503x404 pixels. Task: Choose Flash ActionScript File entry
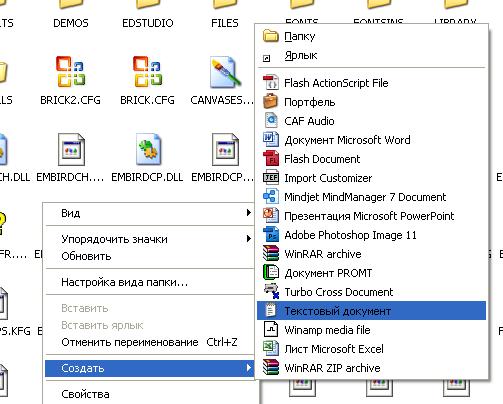click(x=371, y=83)
